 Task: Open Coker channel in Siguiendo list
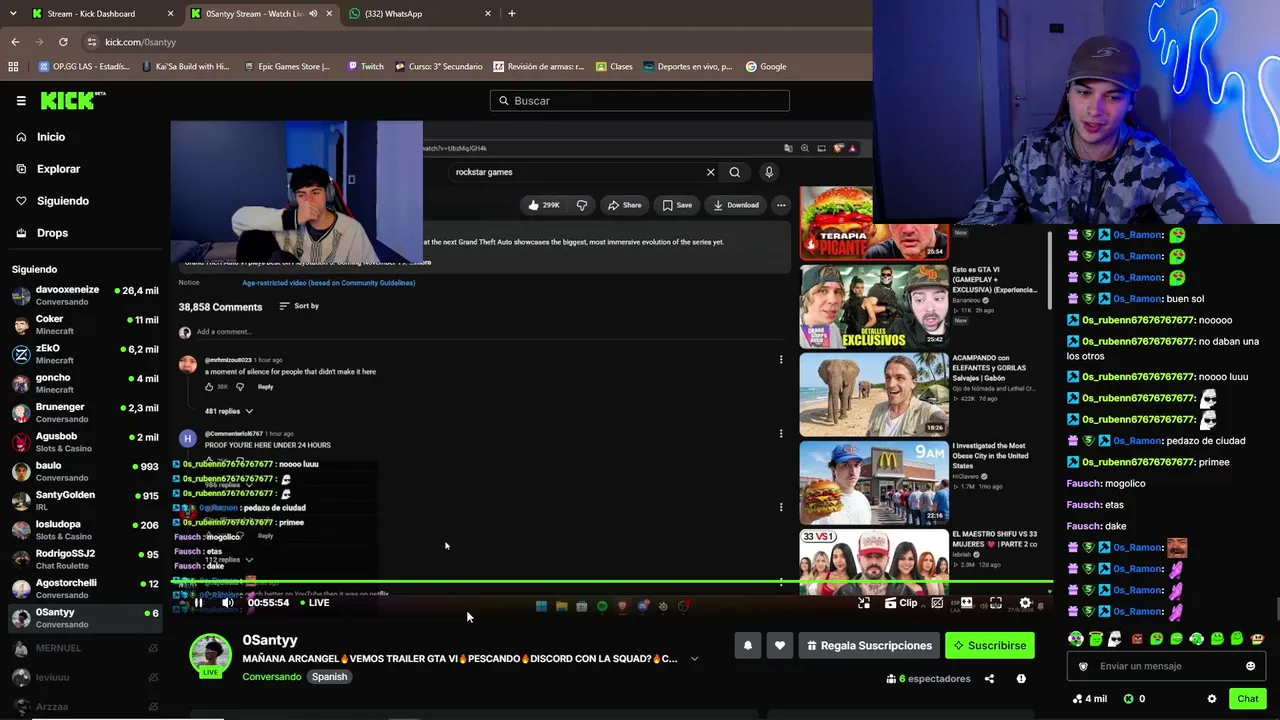click(85, 324)
